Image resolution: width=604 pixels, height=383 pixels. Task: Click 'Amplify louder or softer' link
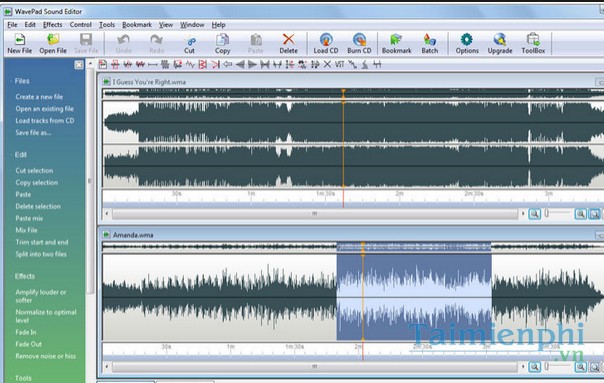[x=40, y=296]
